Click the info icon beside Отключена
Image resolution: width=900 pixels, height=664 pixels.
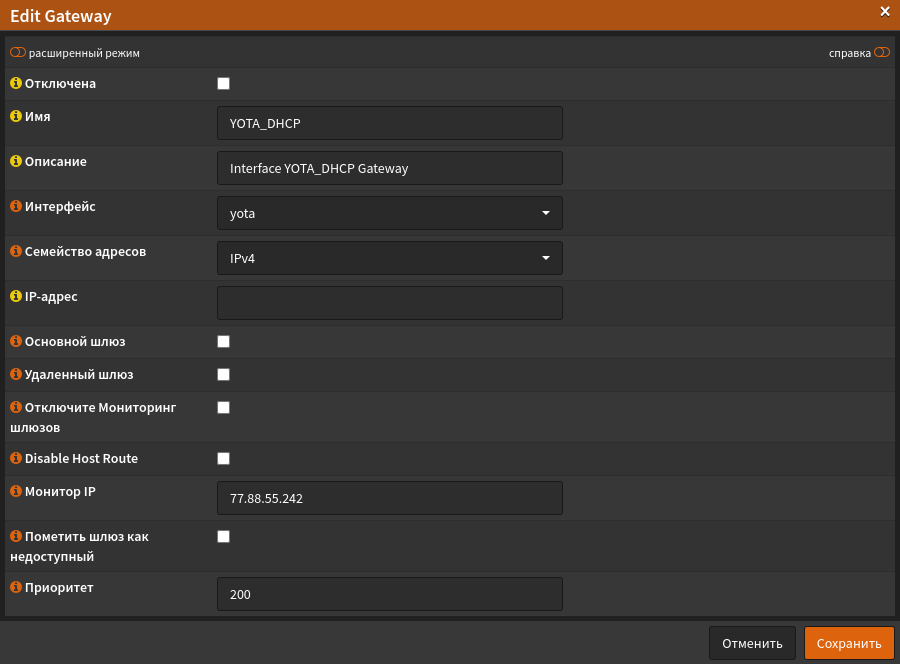click(x=16, y=83)
